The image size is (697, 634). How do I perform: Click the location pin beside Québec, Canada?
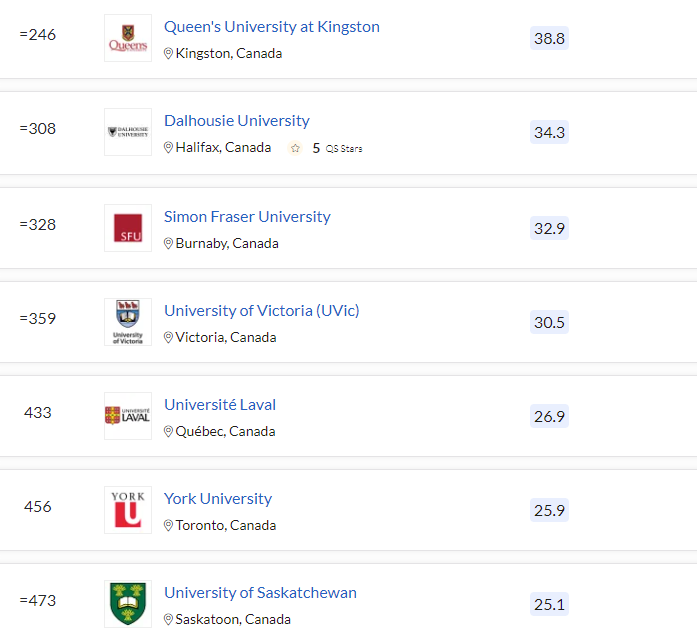(168, 432)
